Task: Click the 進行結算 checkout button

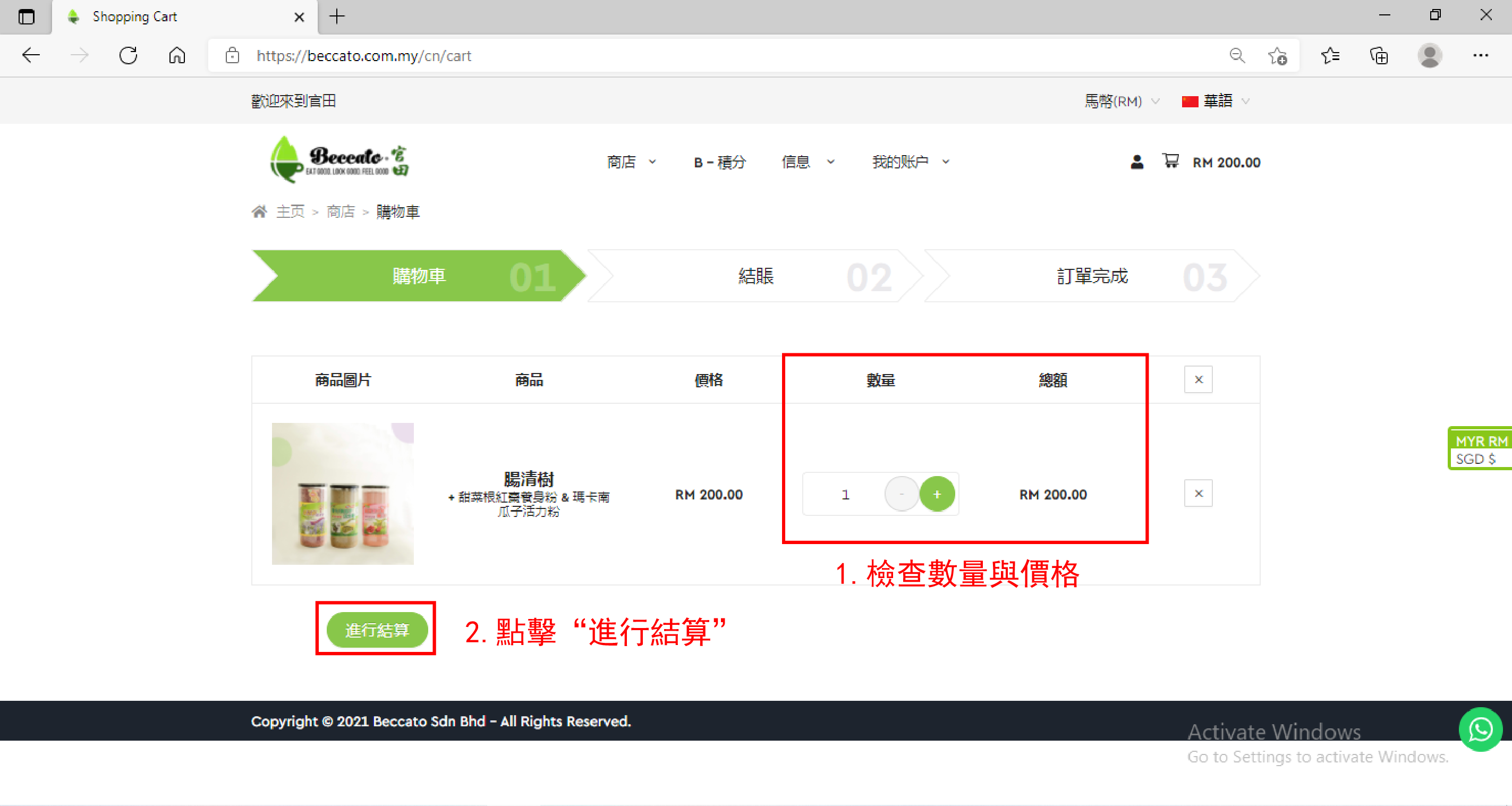Action: point(377,630)
